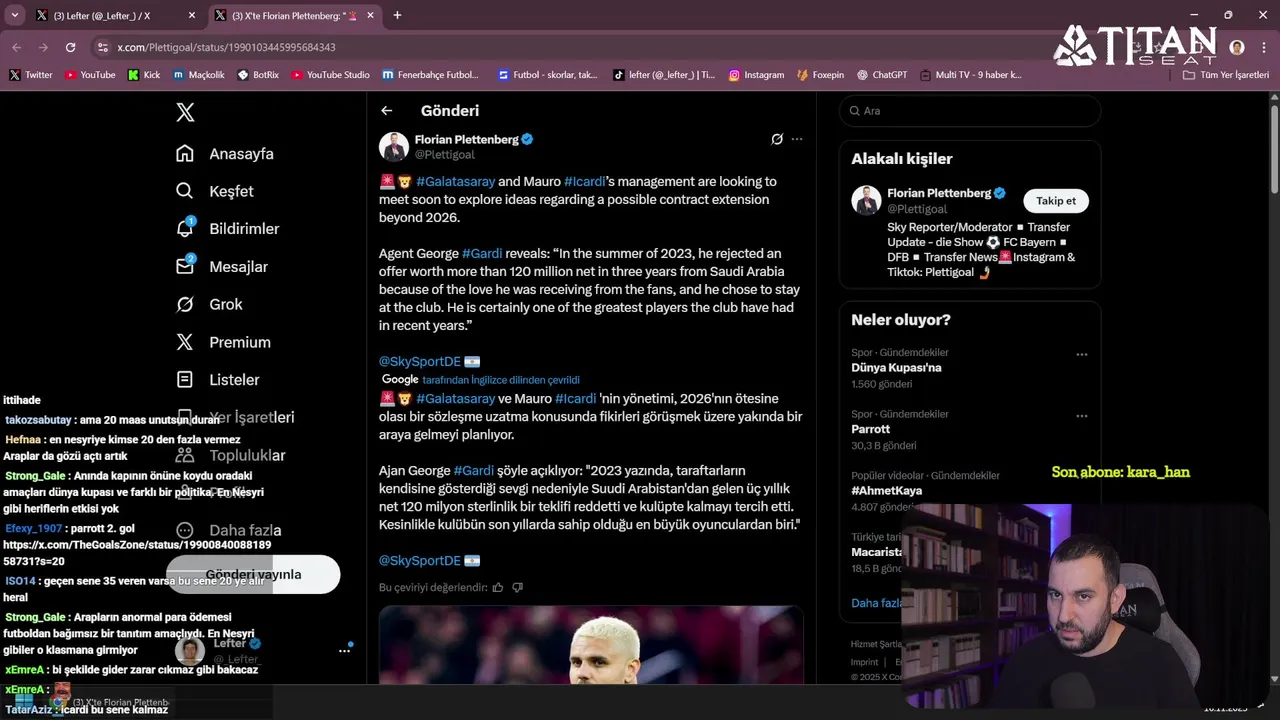Open Grok from the sidebar

tap(209, 304)
